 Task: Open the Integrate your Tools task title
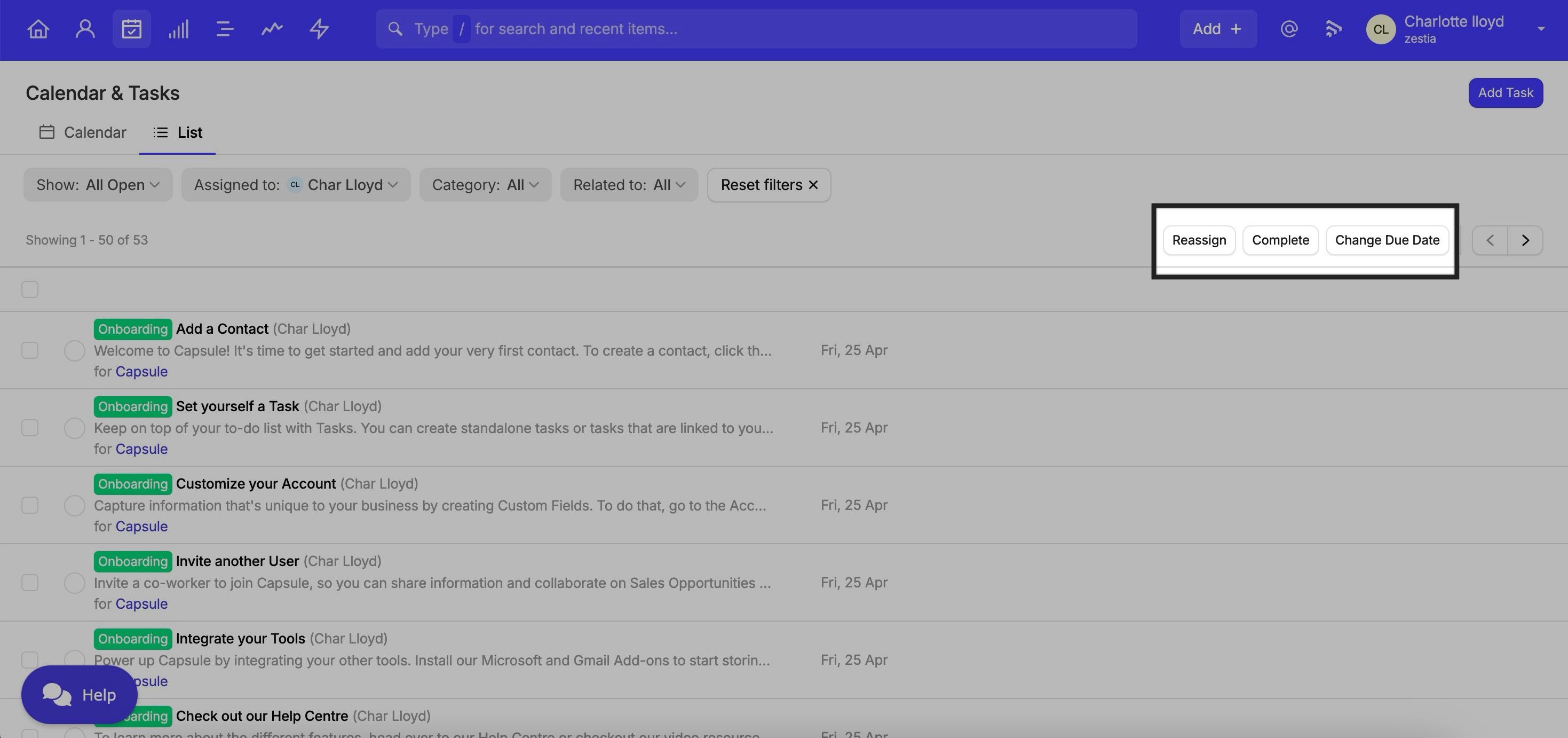(x=241, y=639)
